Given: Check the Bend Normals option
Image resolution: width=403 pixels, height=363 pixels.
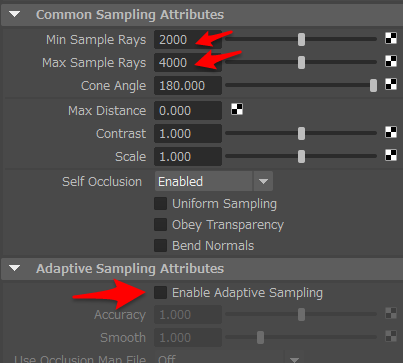Looking at the screenshot, I should tap(160, 246).
